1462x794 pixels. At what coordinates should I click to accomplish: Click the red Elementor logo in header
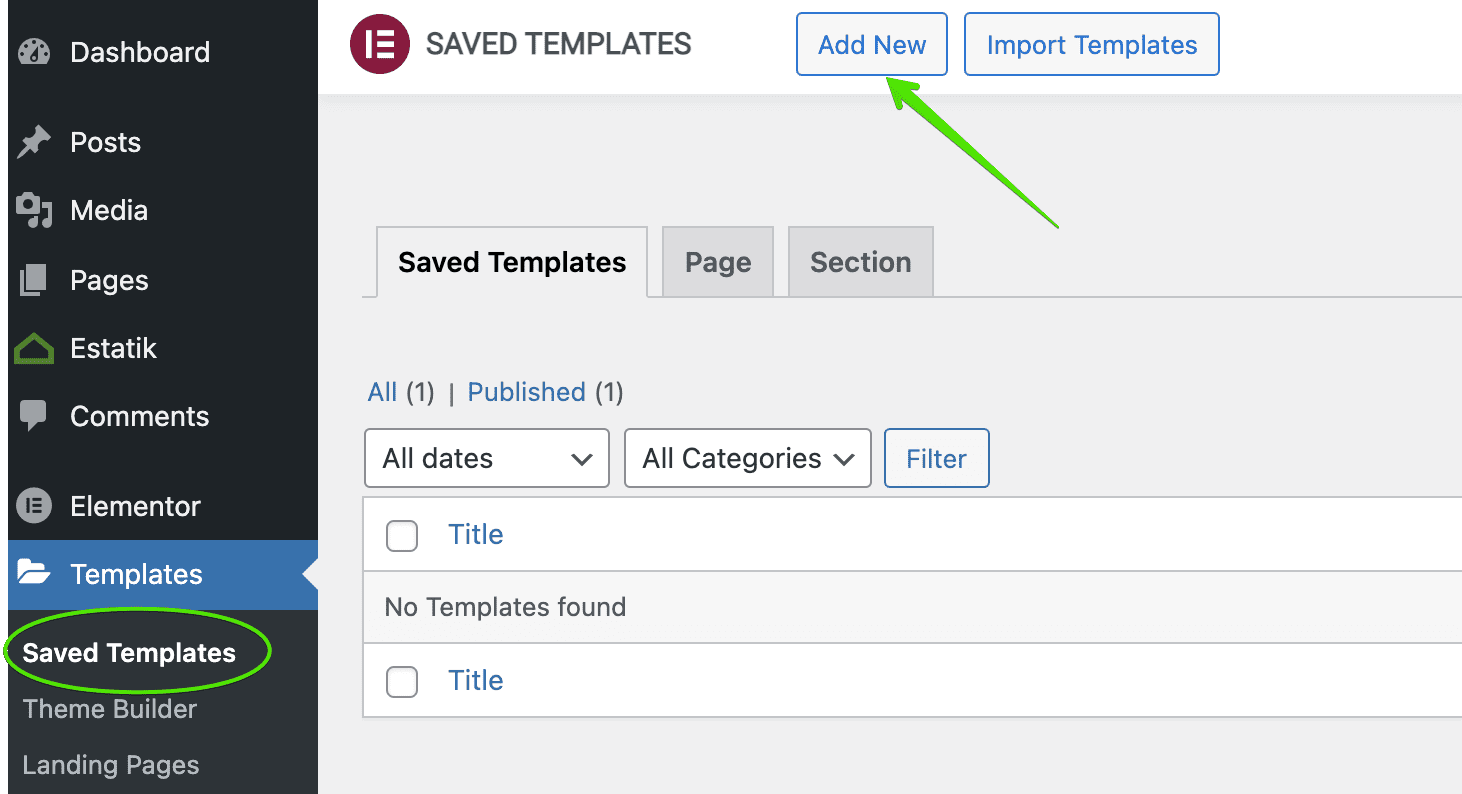(380, 45)
